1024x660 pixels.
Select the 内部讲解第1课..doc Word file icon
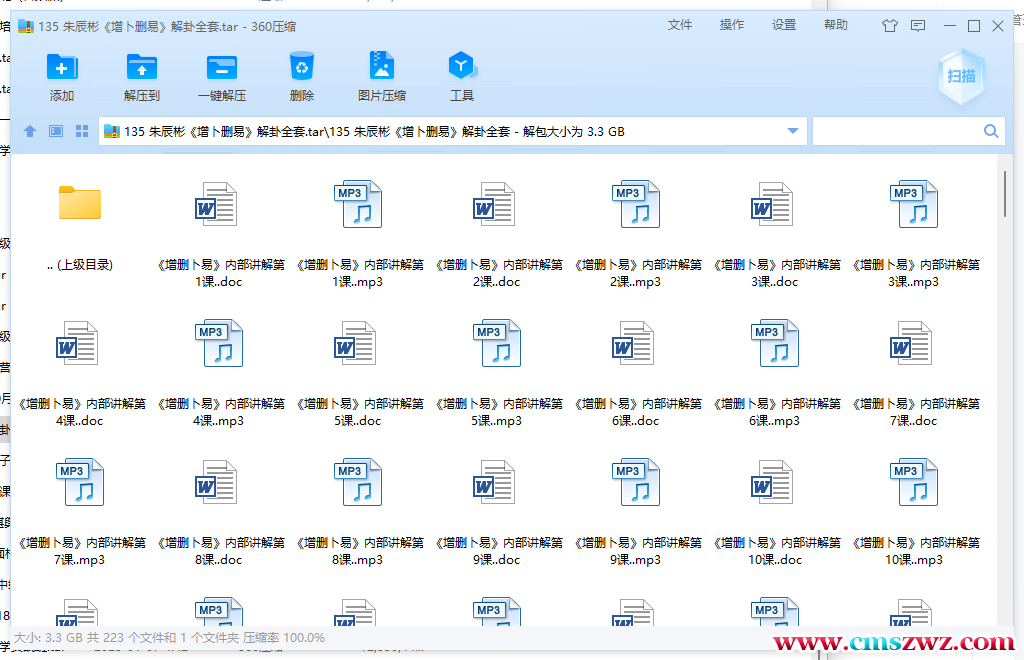pos(216,204)
